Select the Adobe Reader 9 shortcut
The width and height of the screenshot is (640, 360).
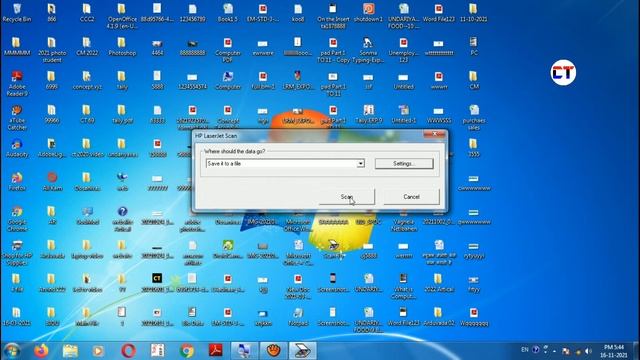[17, 83]
